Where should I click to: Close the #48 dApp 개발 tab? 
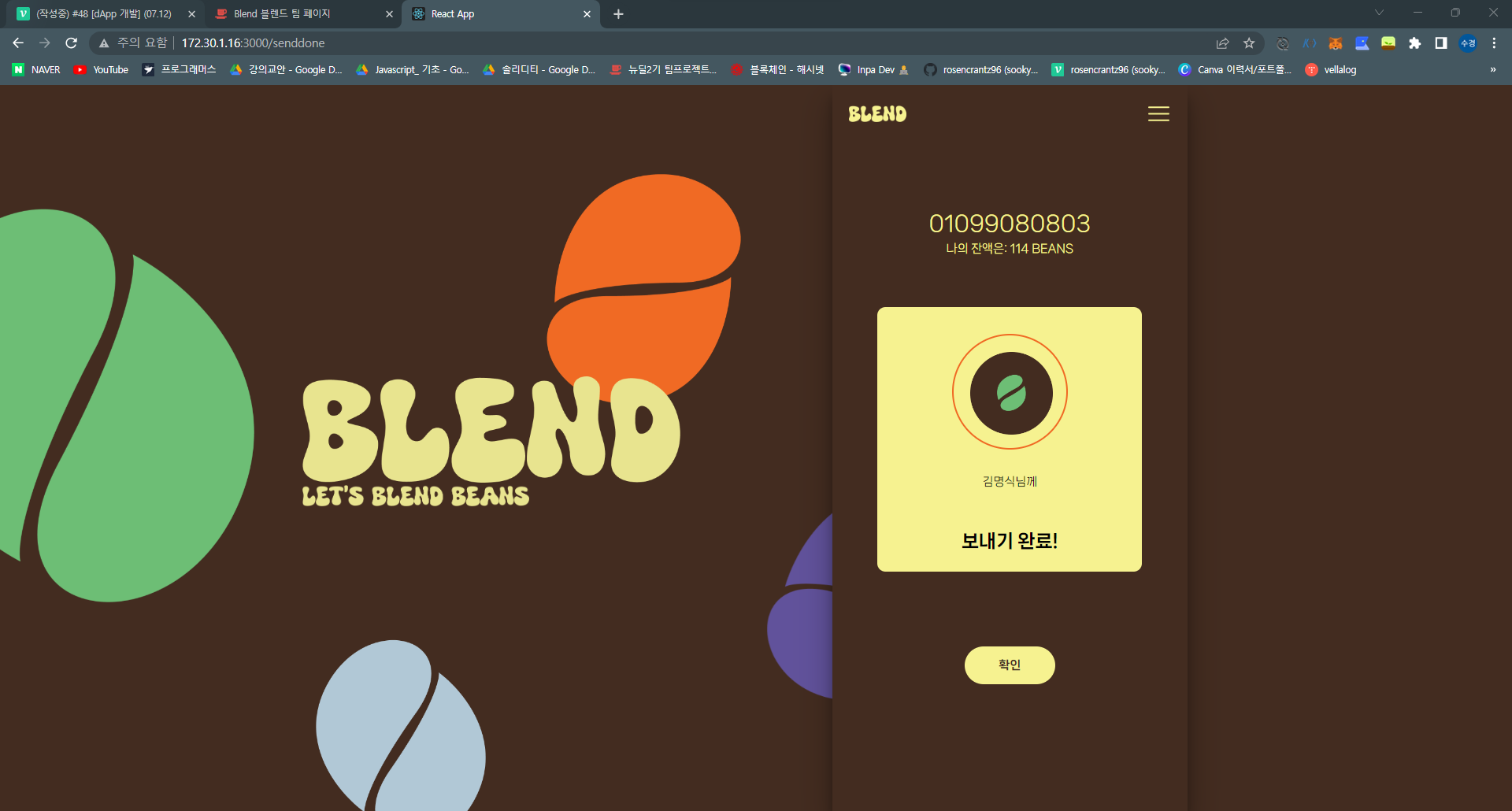pyautogui.click(x=191, y=14)
